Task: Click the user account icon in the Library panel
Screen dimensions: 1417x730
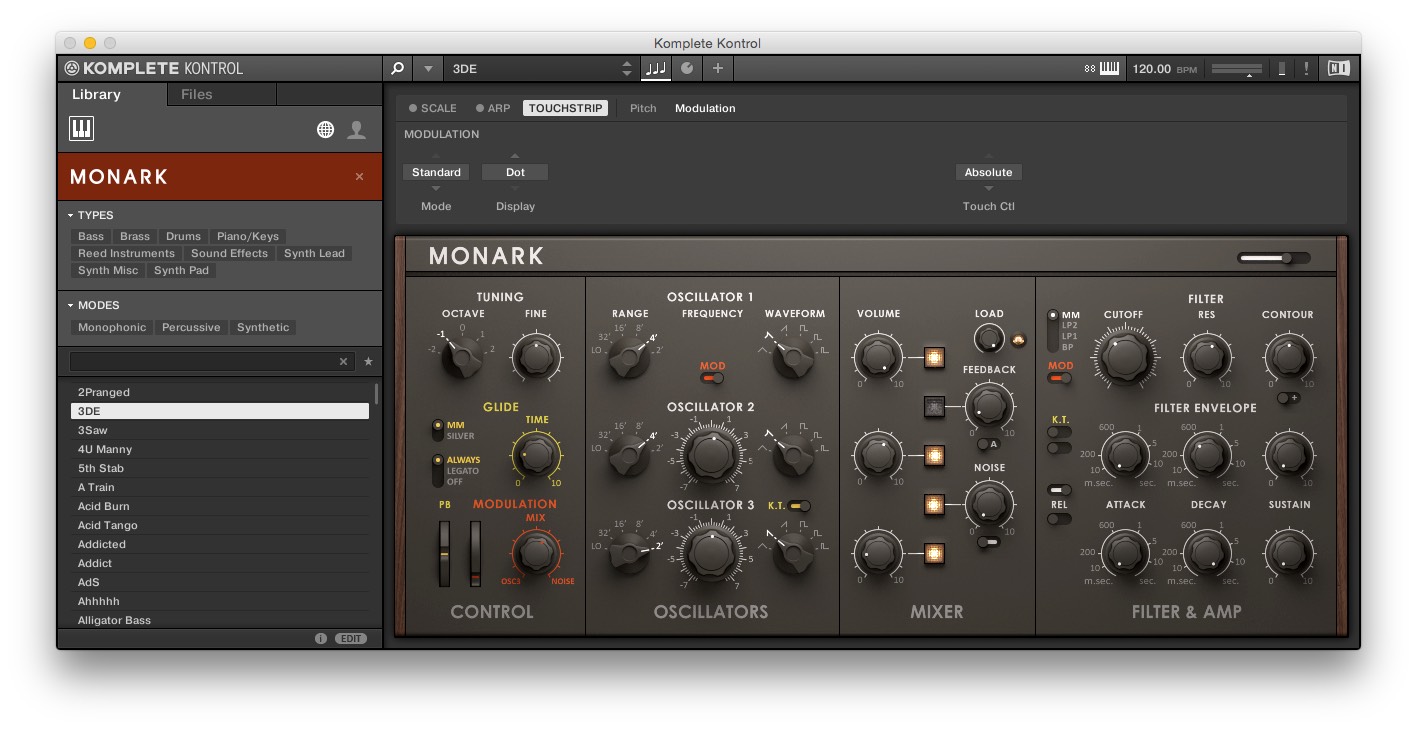Action: click(358, 129)
